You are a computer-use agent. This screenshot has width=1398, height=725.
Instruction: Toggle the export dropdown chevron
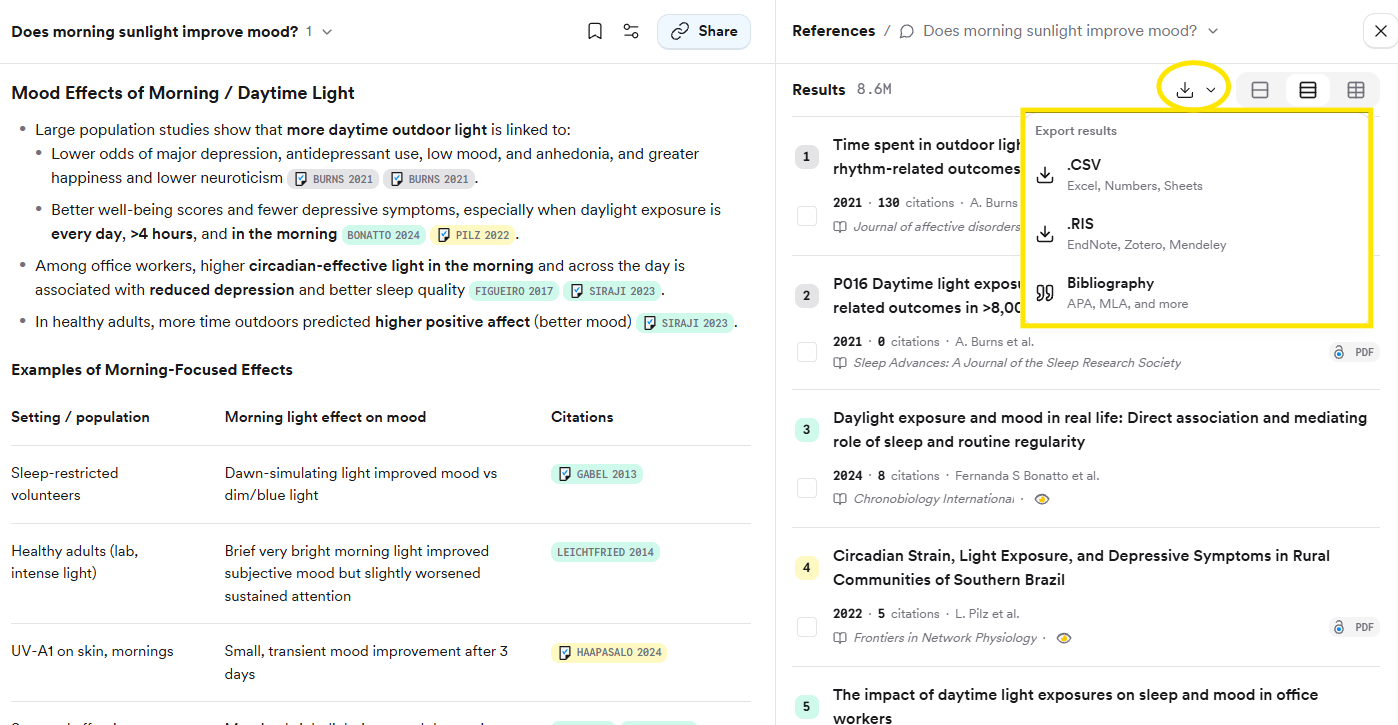[1211, 90]
